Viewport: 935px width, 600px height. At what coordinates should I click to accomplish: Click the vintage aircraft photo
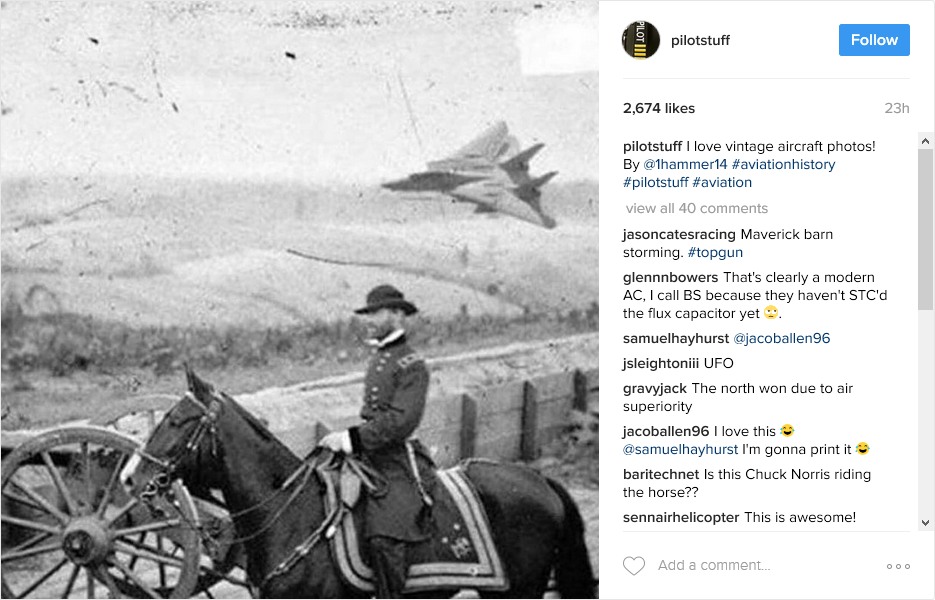click(299, 300)
